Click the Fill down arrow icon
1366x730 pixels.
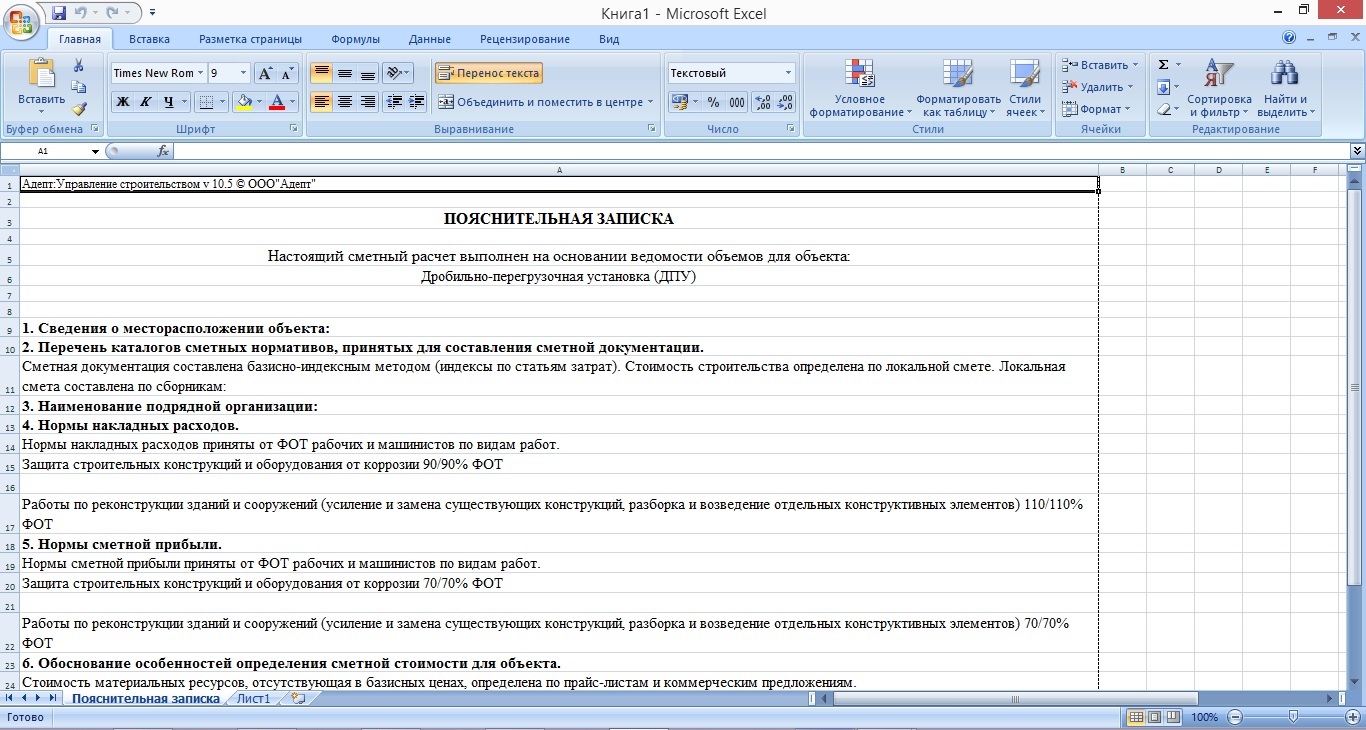click(1163, 87)
